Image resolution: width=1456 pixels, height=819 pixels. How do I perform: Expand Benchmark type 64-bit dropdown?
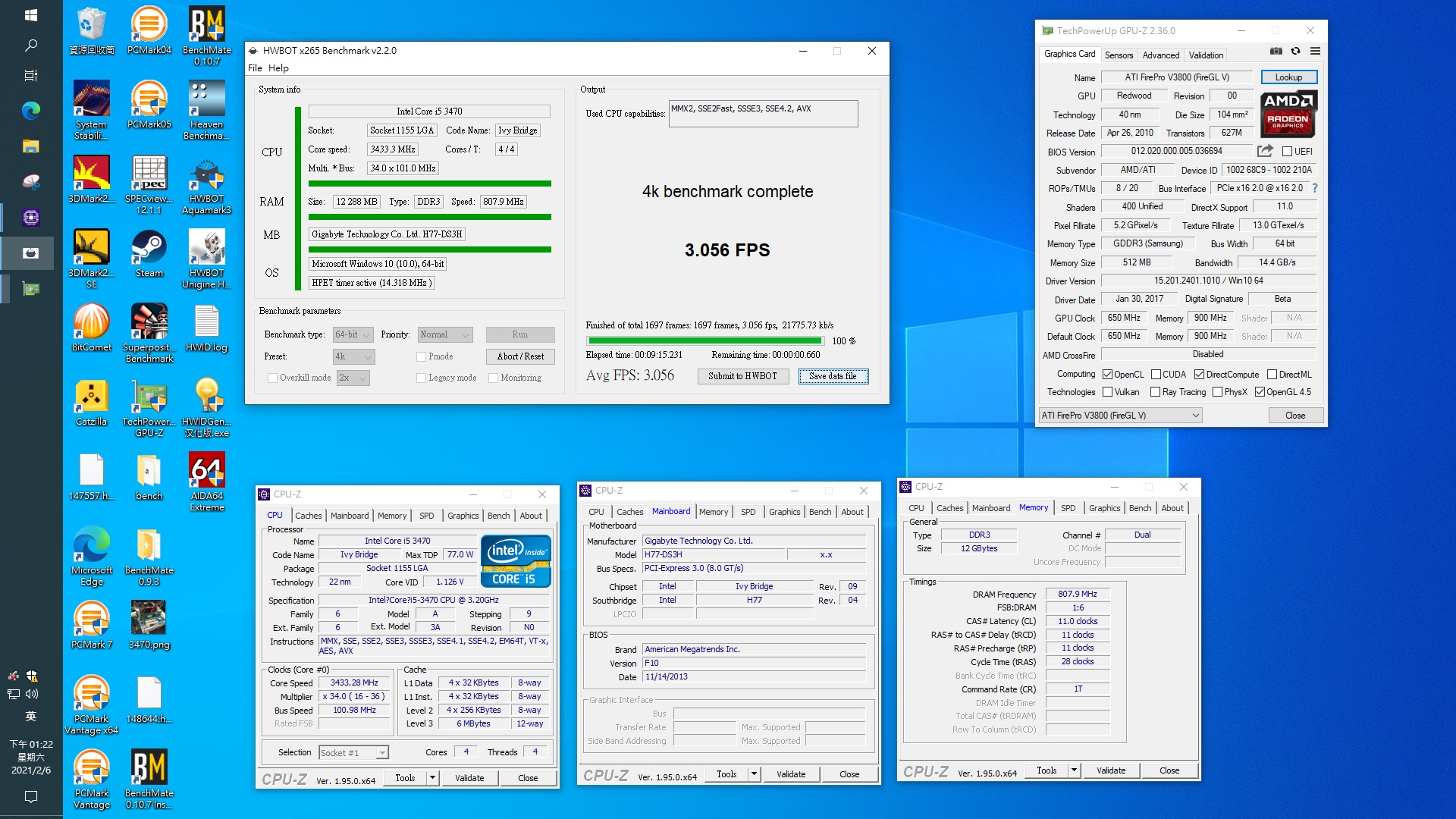point(353,334)
